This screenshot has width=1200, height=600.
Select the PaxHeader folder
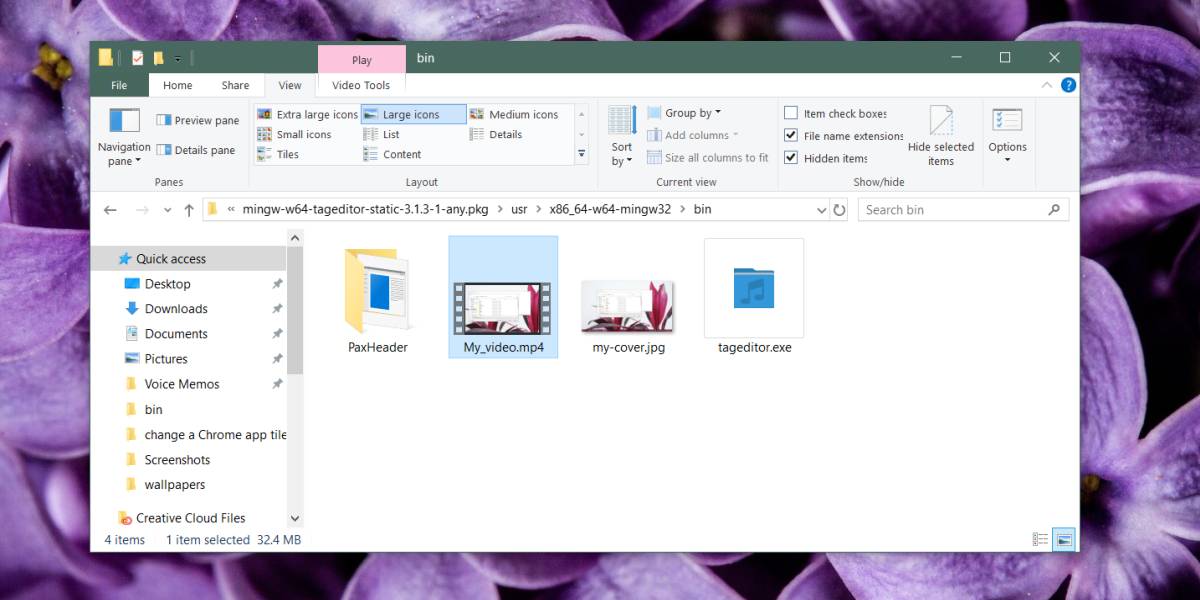pyautogui.click(x=378, y=298)
